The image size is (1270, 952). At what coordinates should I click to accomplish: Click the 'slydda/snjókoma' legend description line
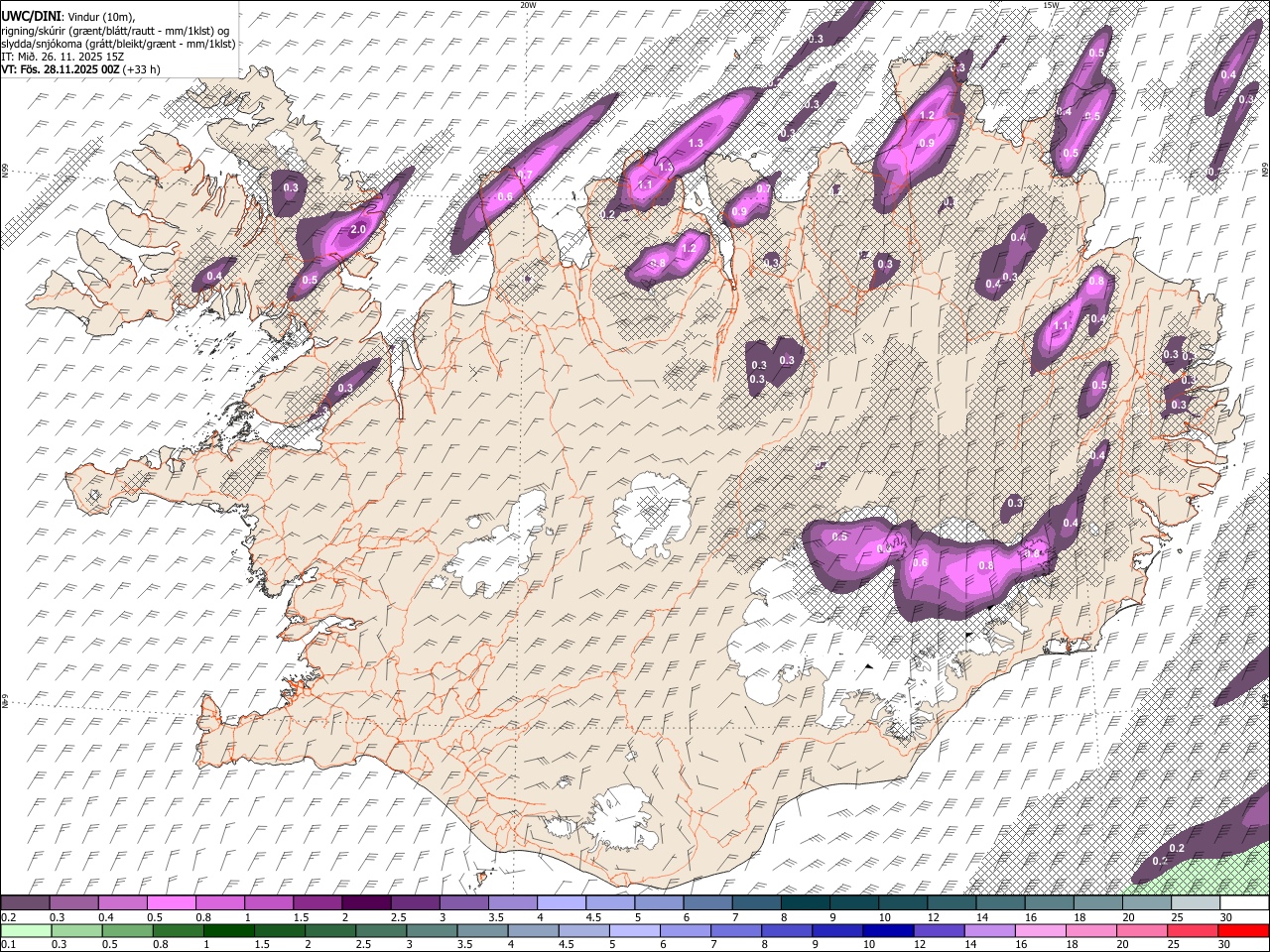(118, 44)
